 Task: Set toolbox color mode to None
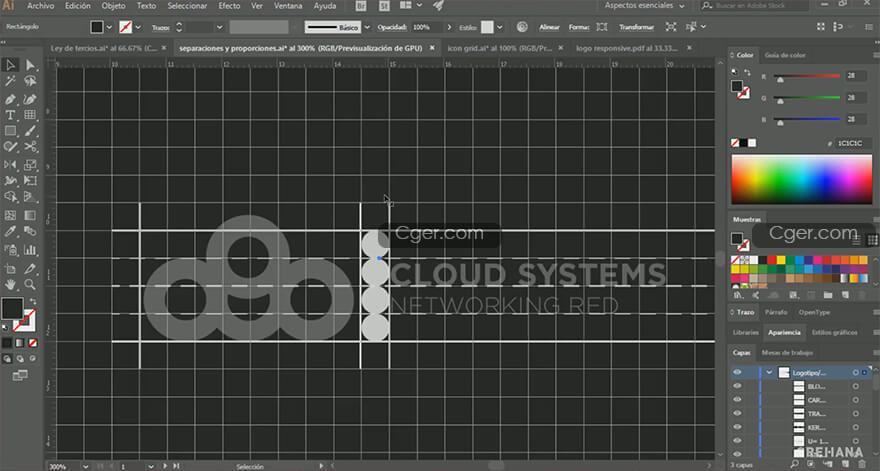[x=33, y=342]
